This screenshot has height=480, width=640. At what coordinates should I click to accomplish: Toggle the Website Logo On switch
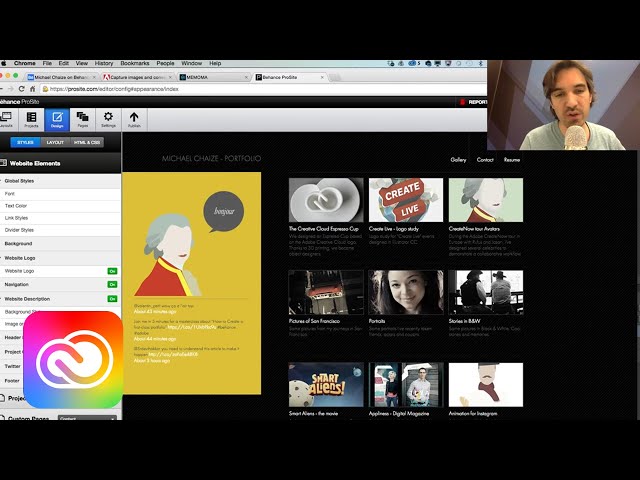(112, 271)
